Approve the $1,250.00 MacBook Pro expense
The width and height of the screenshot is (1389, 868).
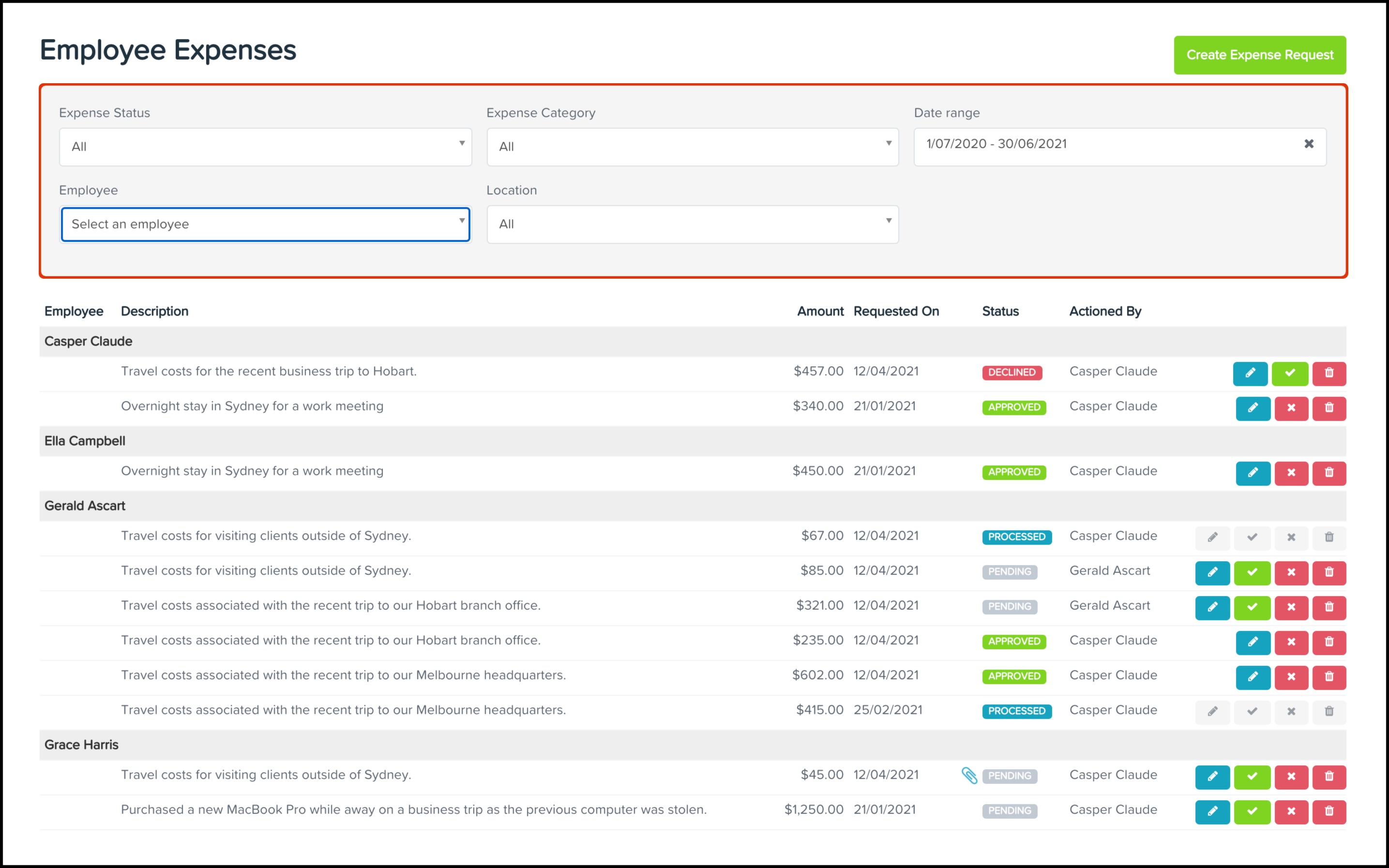(x=1252, y=812)
